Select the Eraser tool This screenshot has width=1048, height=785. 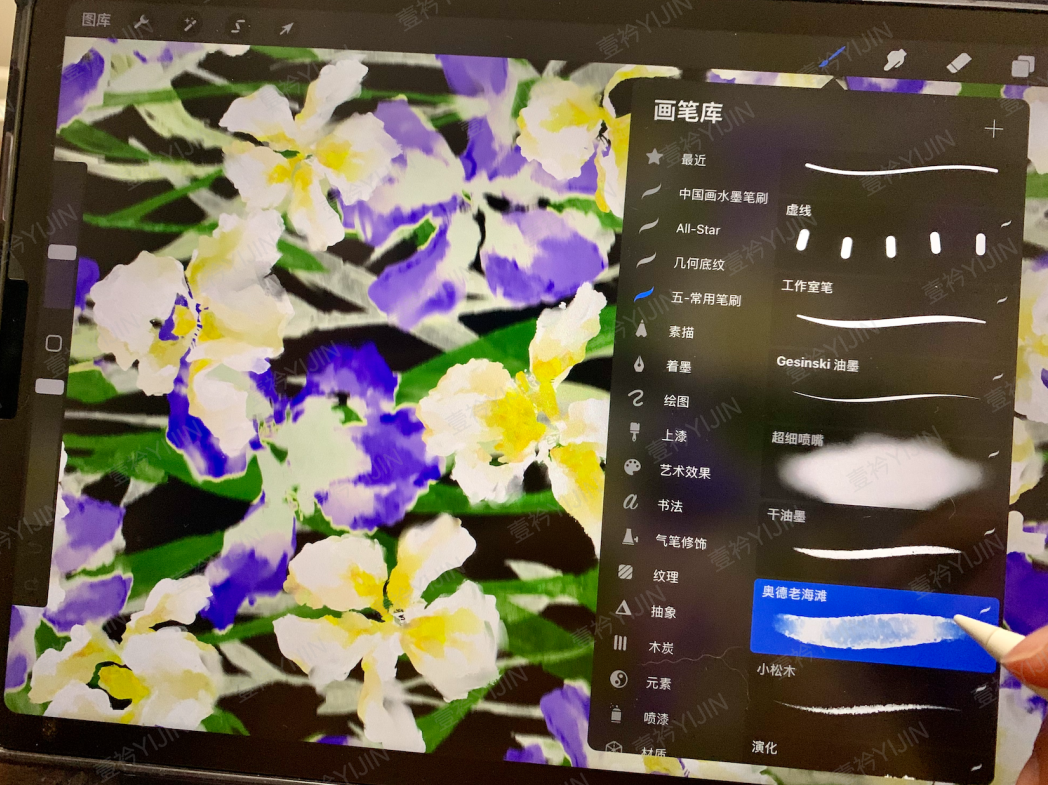(x=958, y=63)
